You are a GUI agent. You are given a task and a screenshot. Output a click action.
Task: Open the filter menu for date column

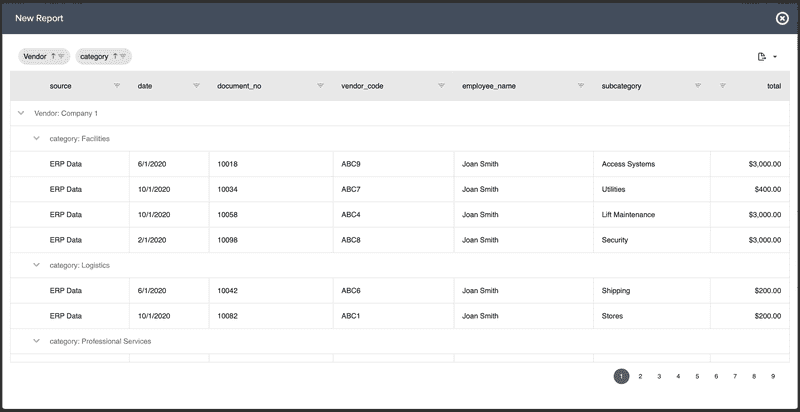(x=196, y=86)
